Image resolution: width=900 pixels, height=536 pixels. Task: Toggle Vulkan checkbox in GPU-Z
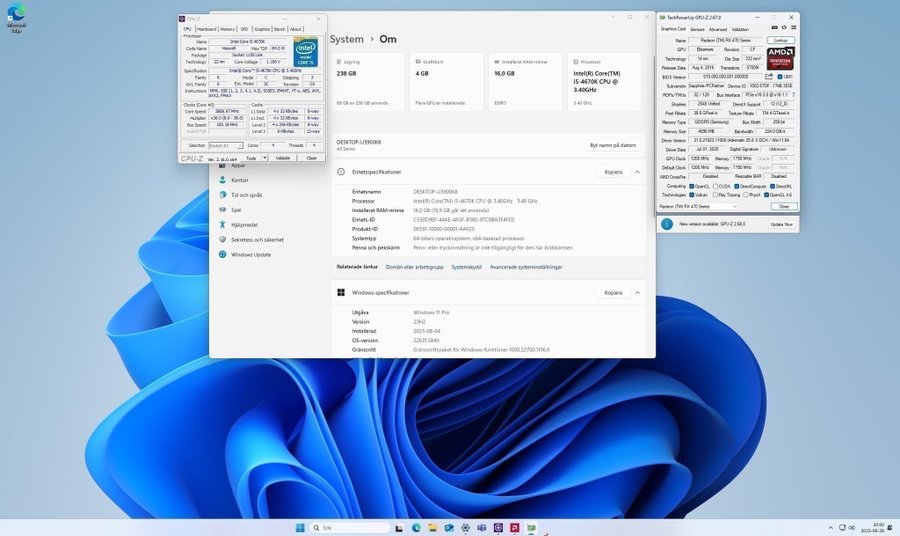692,195
